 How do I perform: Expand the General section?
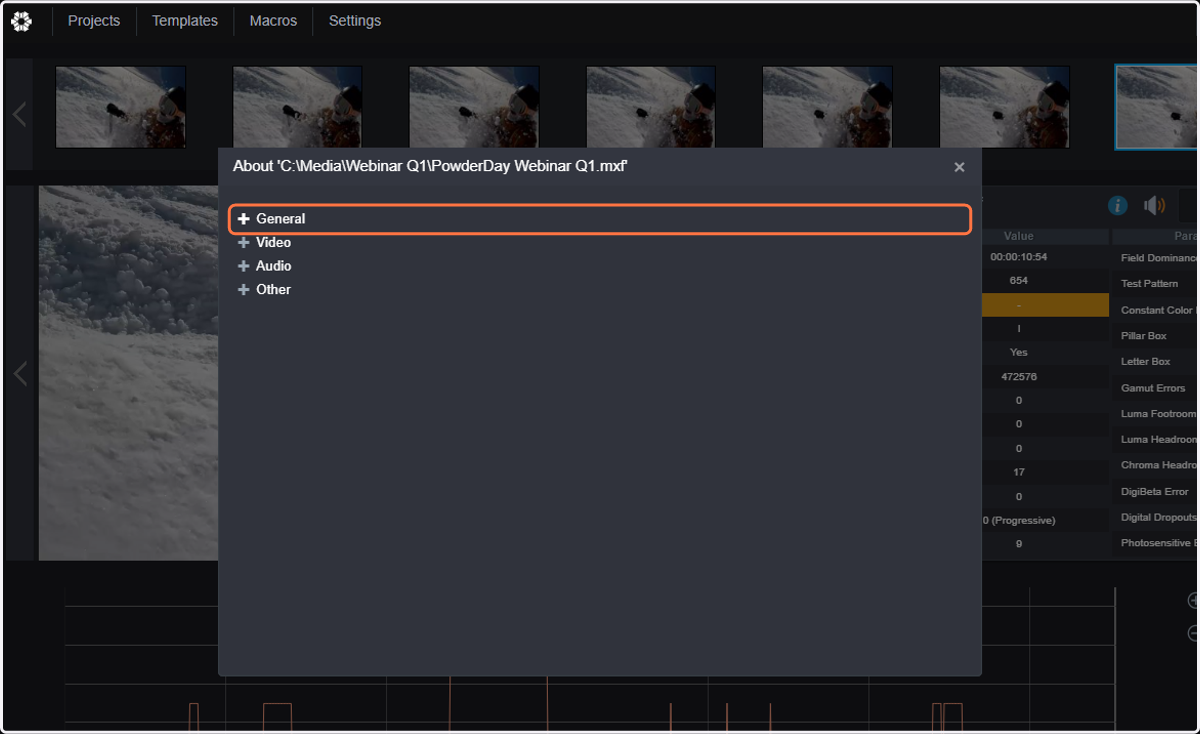[x=600, y=219]
